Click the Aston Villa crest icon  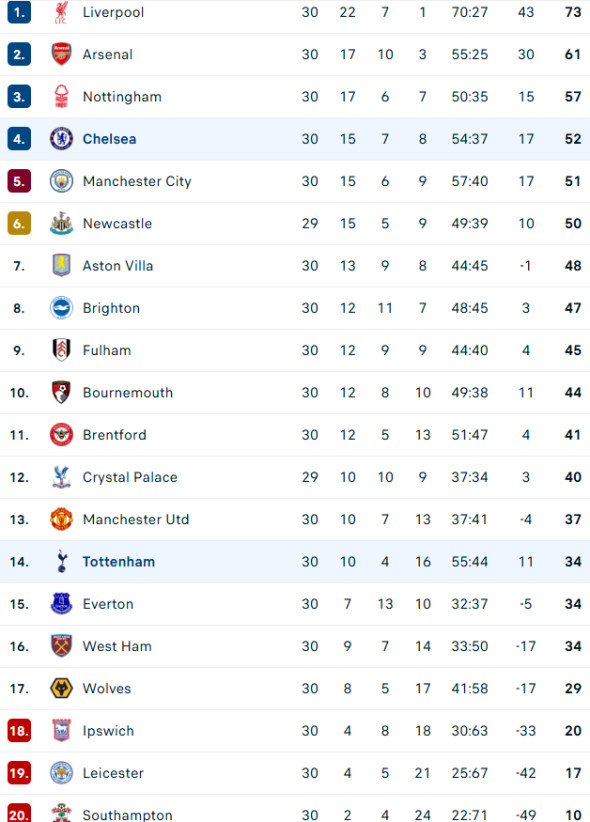point(61,265)
